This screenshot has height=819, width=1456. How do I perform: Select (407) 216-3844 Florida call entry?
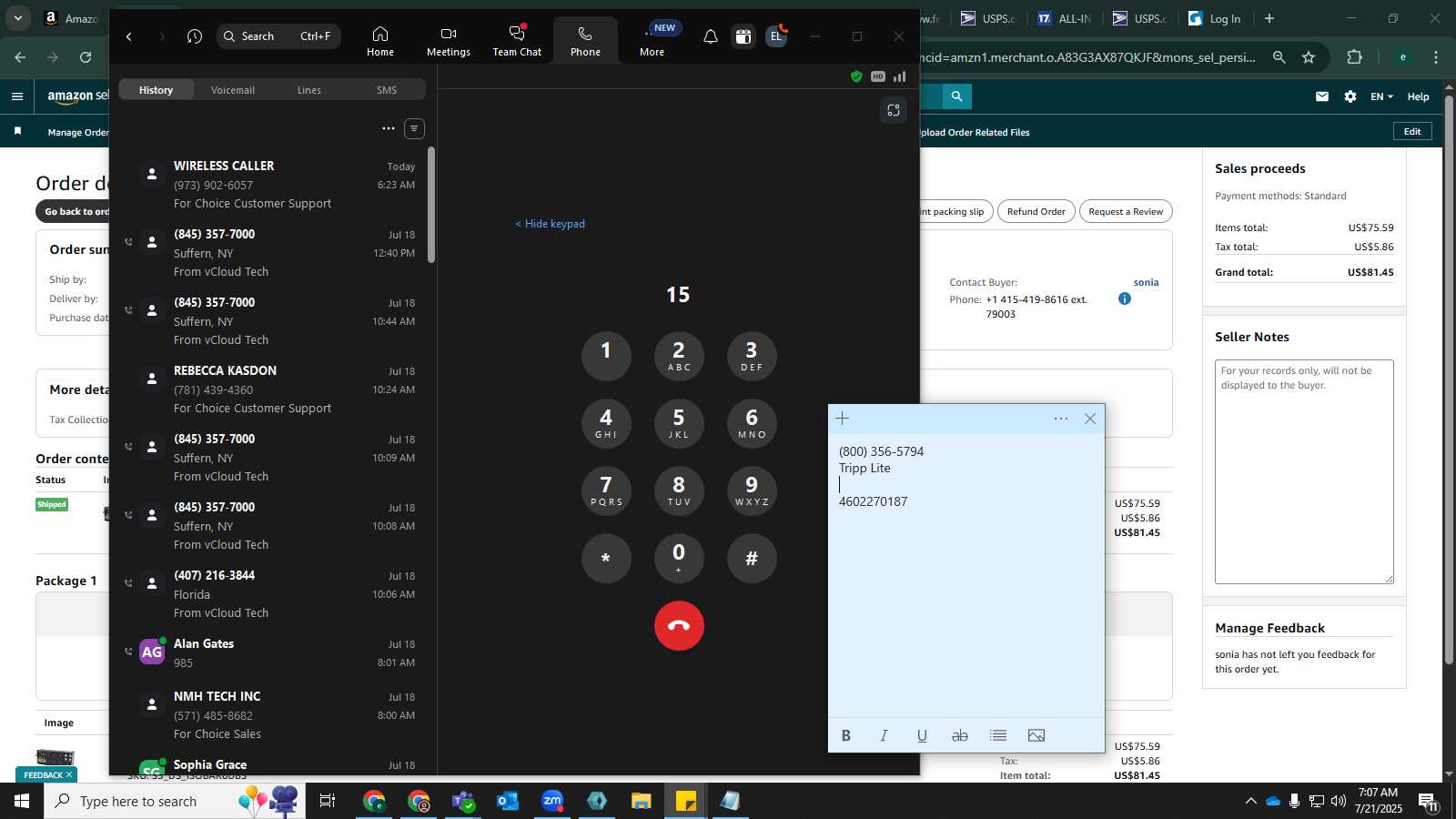273,593
